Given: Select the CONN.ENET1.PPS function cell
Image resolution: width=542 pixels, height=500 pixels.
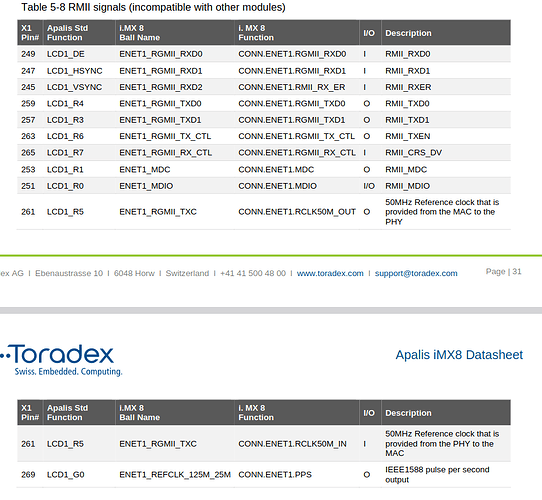Looking at the screenshot, I should 275,475.
